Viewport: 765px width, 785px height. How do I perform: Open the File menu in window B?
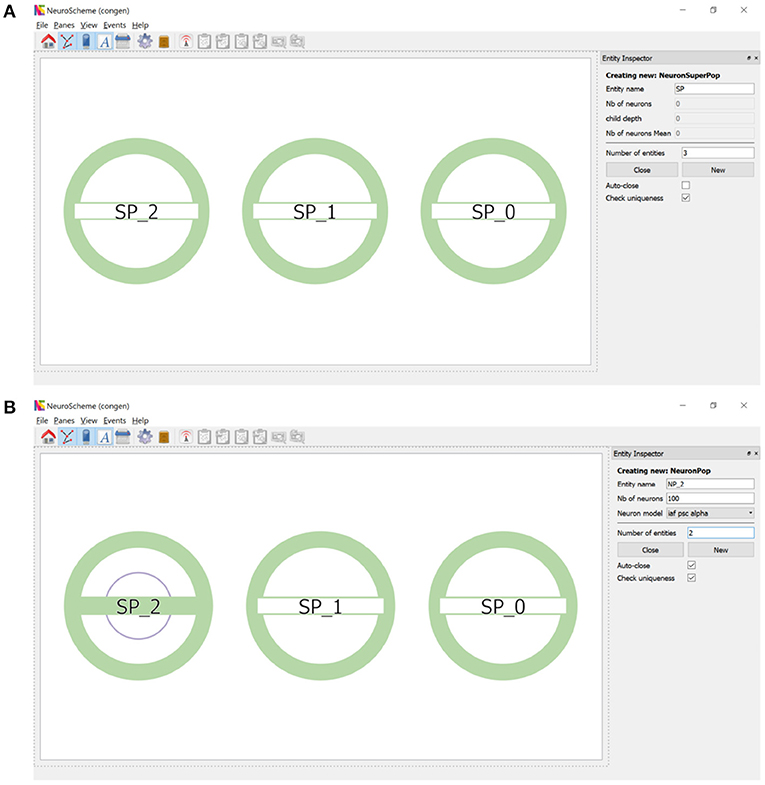tap(42, 421)
